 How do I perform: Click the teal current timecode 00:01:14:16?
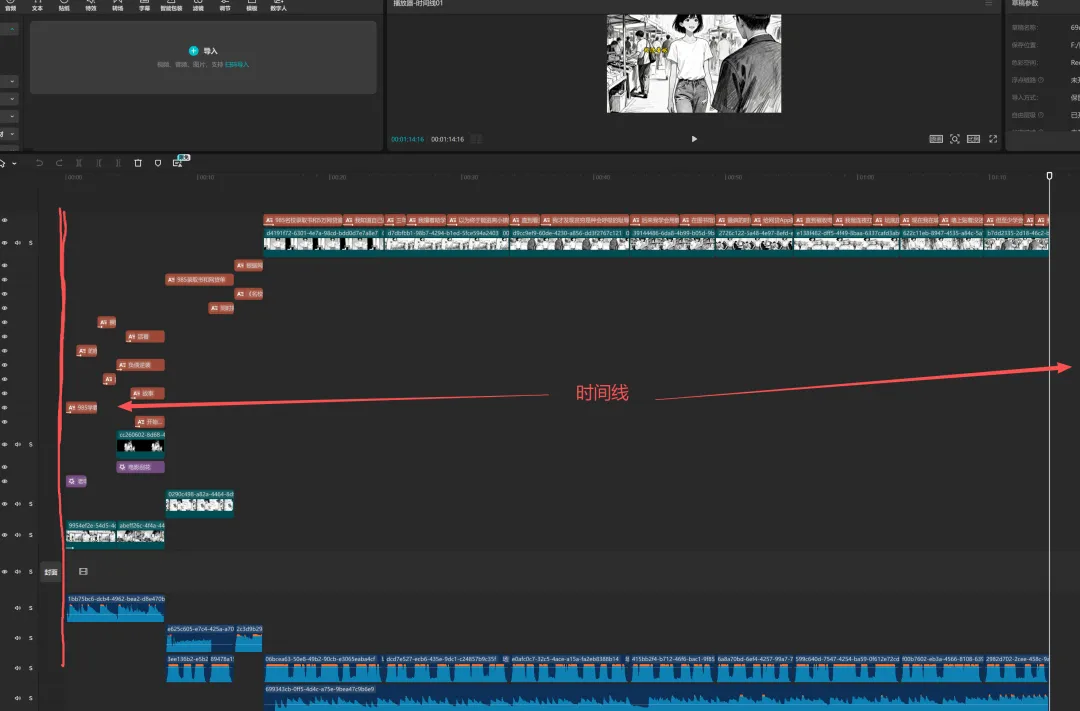(408, 139)
